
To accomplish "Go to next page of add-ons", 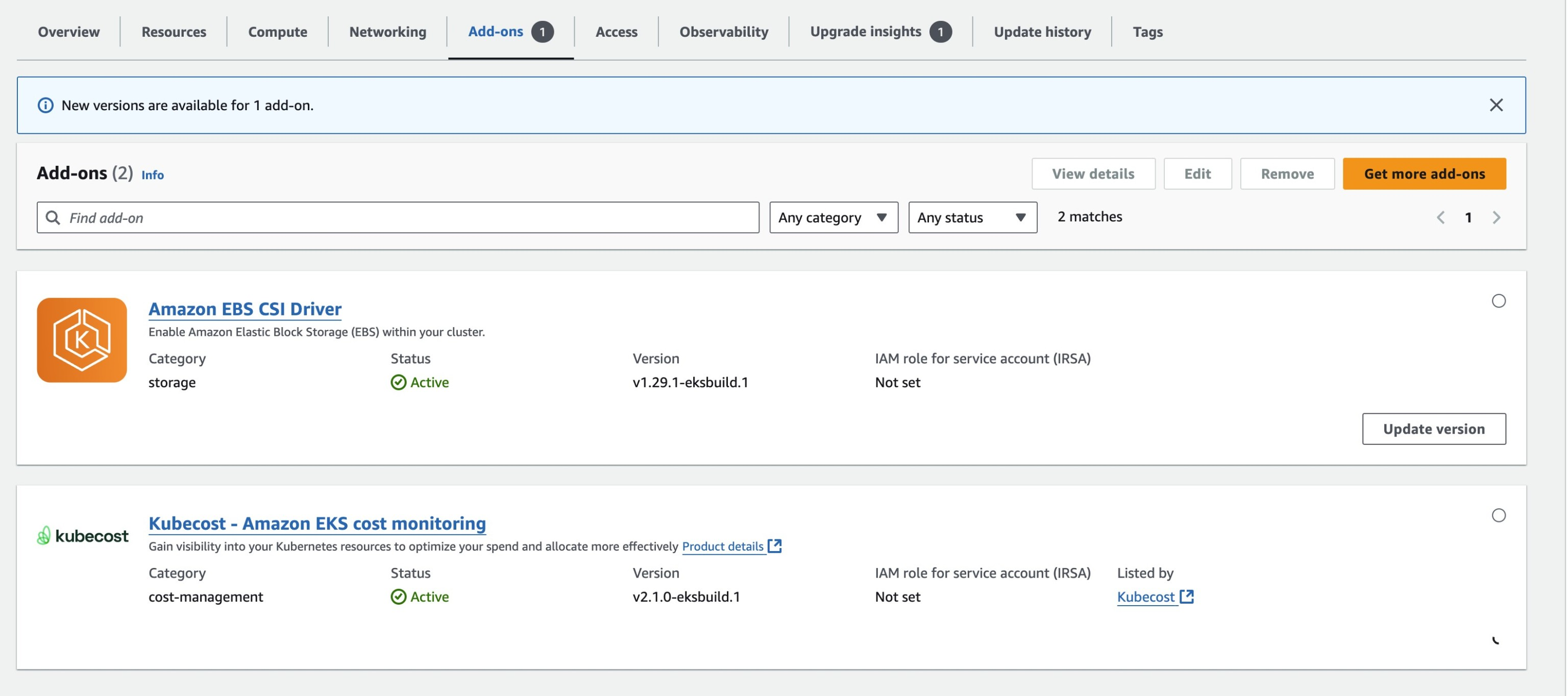I will [x=1495, y=217].
